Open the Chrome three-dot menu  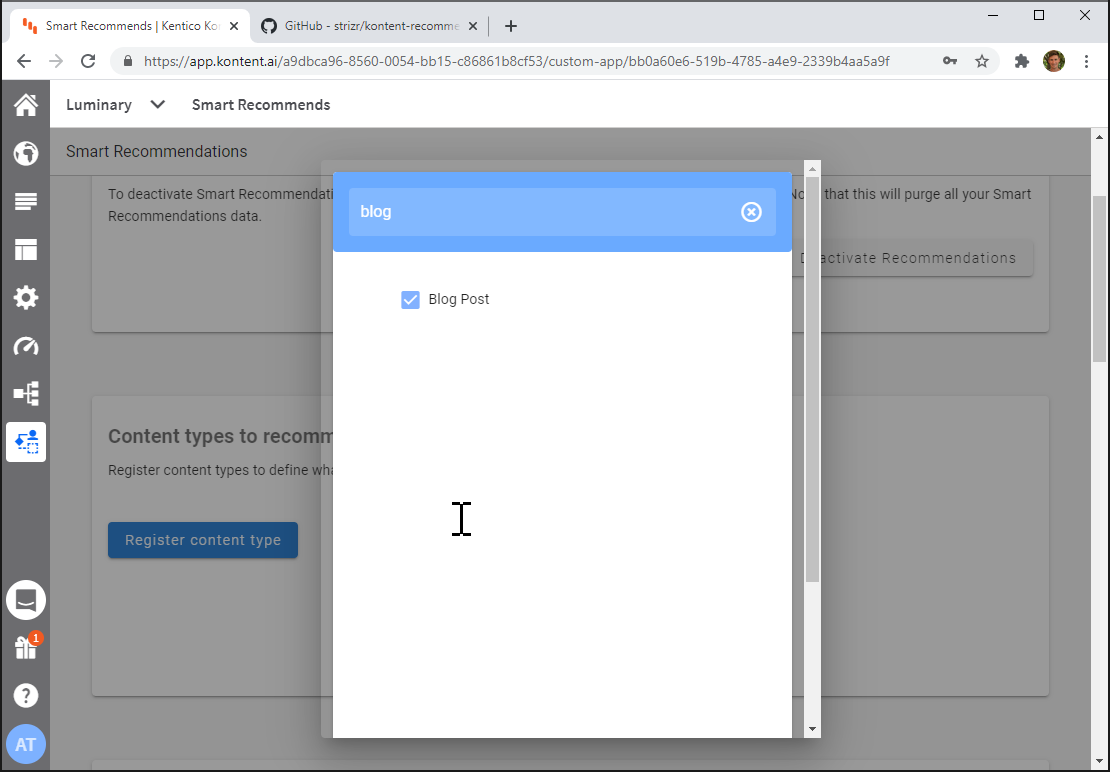(1087, 61)
